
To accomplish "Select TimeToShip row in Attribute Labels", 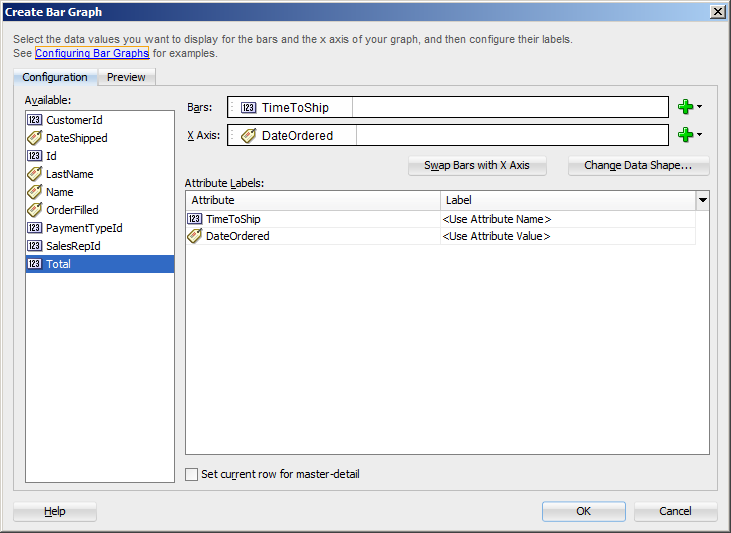I will coord(441,219).
